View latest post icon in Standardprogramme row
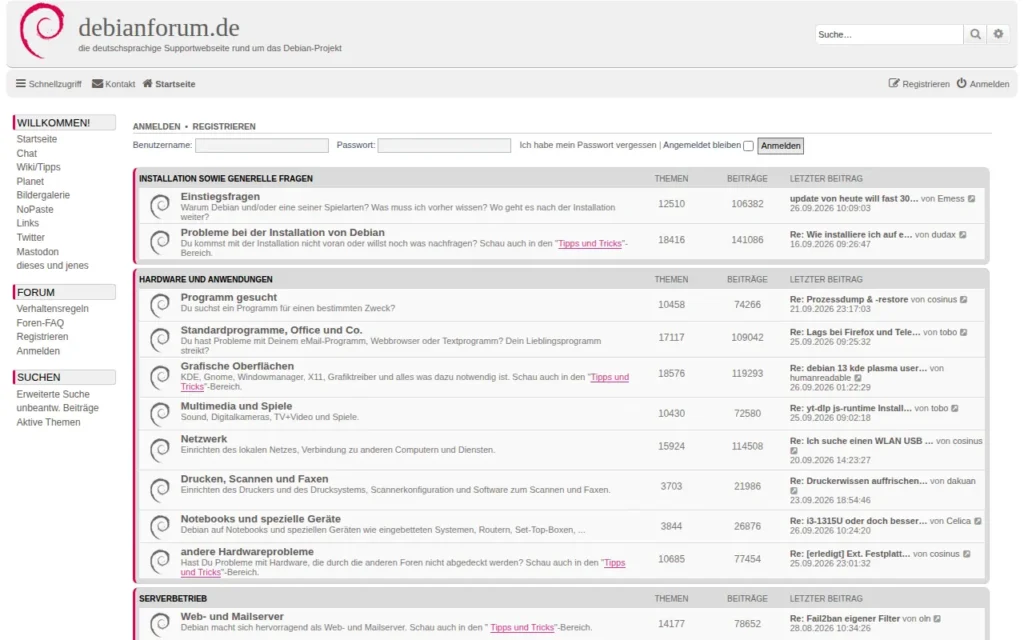This screenshot has width=1024, height=640. click(963, 332)
